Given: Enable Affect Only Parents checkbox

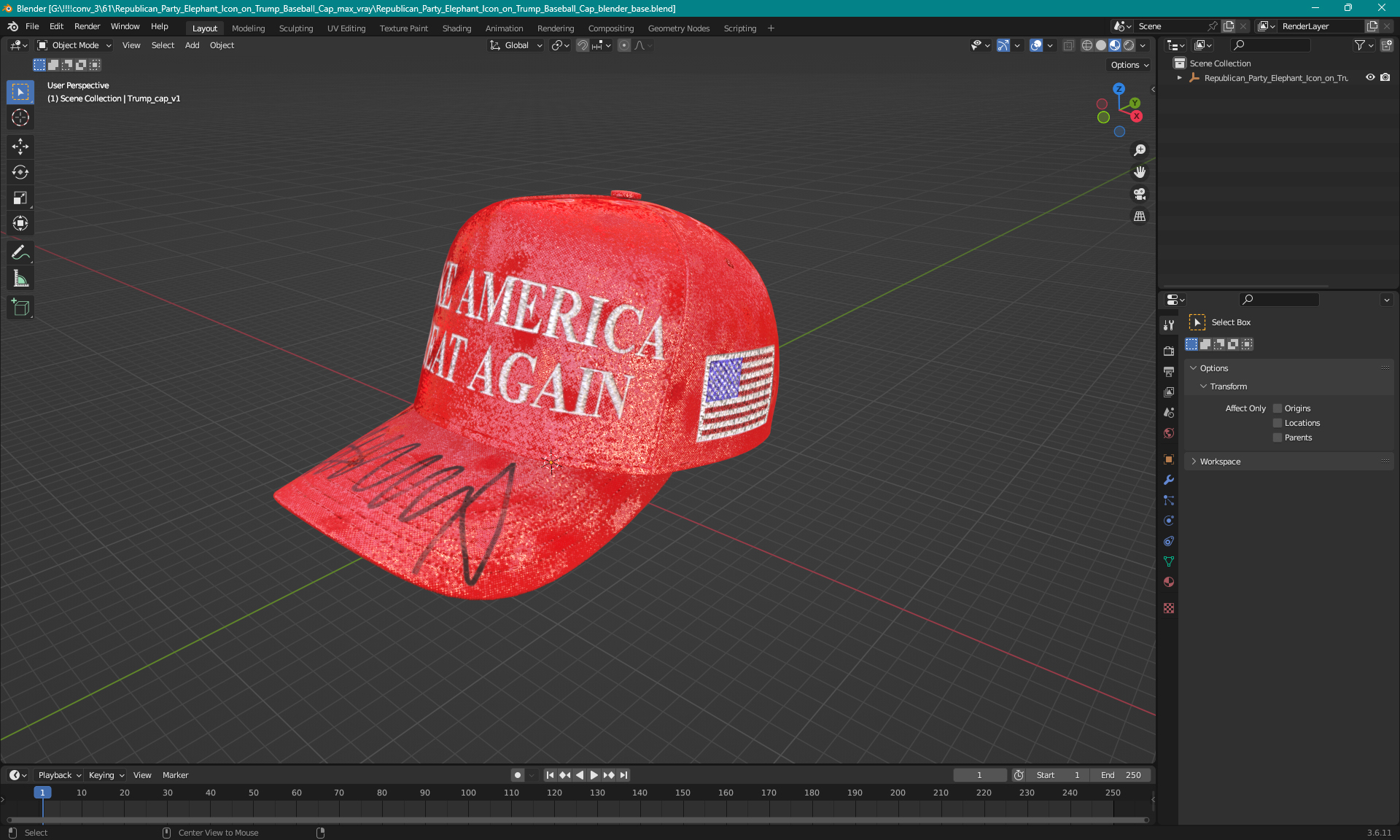Looking at the screenshot, I should coord(1277,437).
